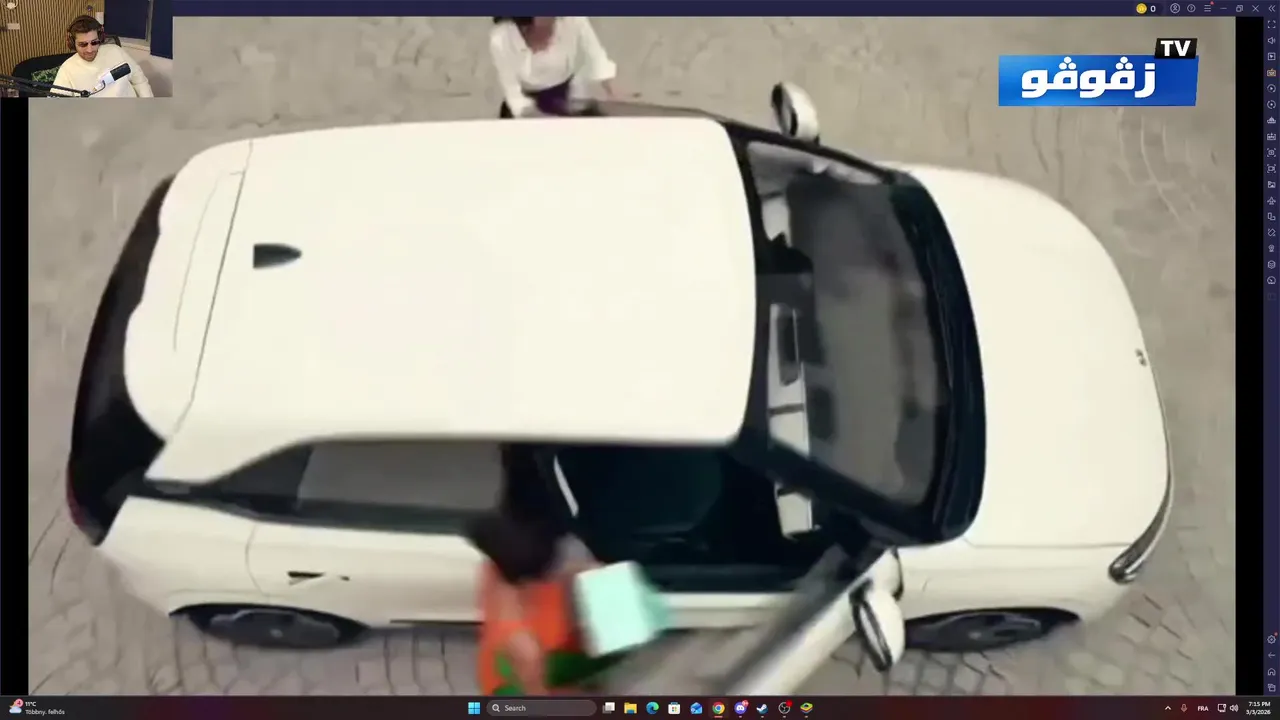1280x720 pixels.
Task: Click the taskbar Search box
Action: click(541, 708)
